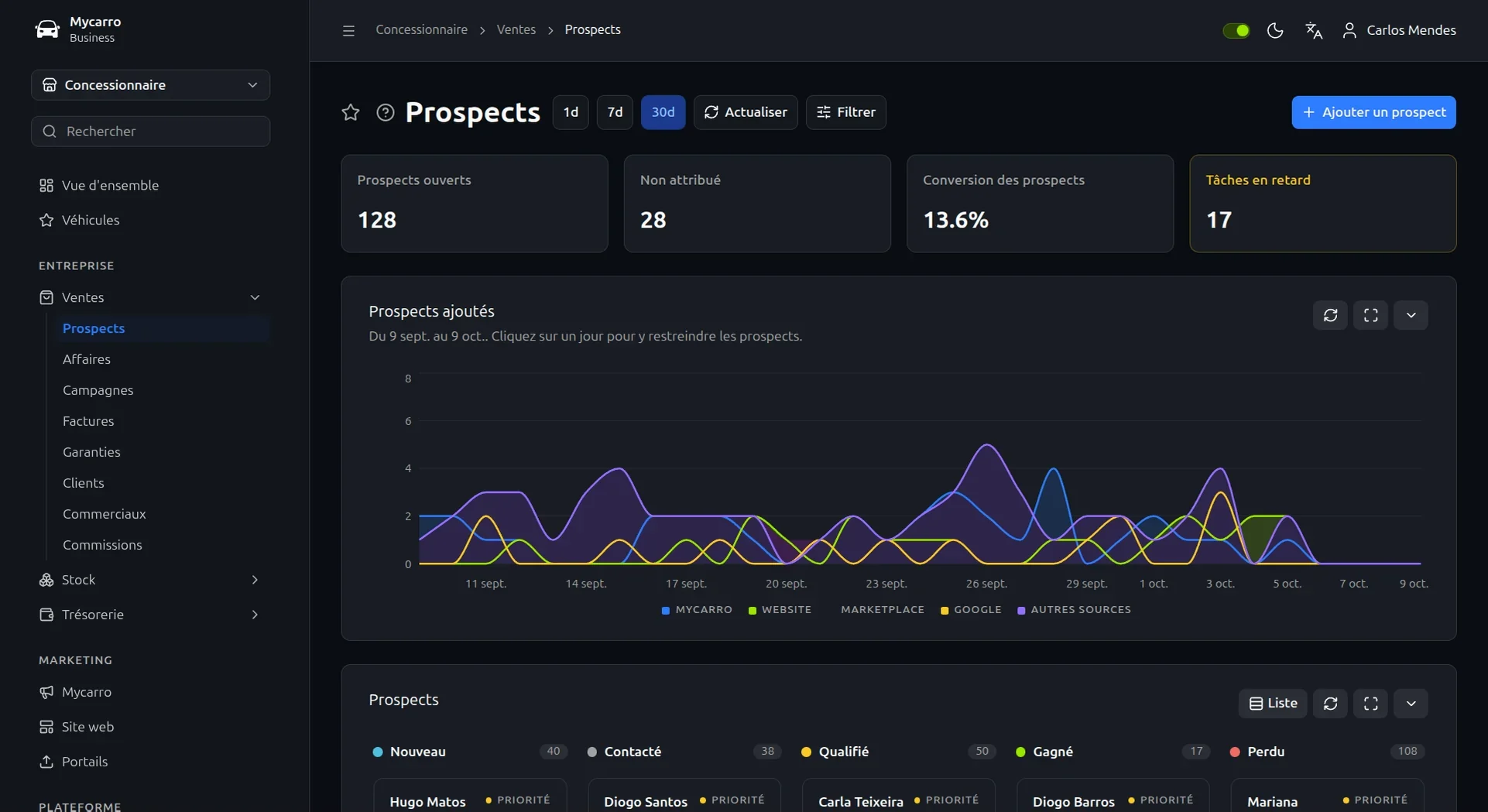Collapse the Prospects board panel chevron

[1411, 704]
